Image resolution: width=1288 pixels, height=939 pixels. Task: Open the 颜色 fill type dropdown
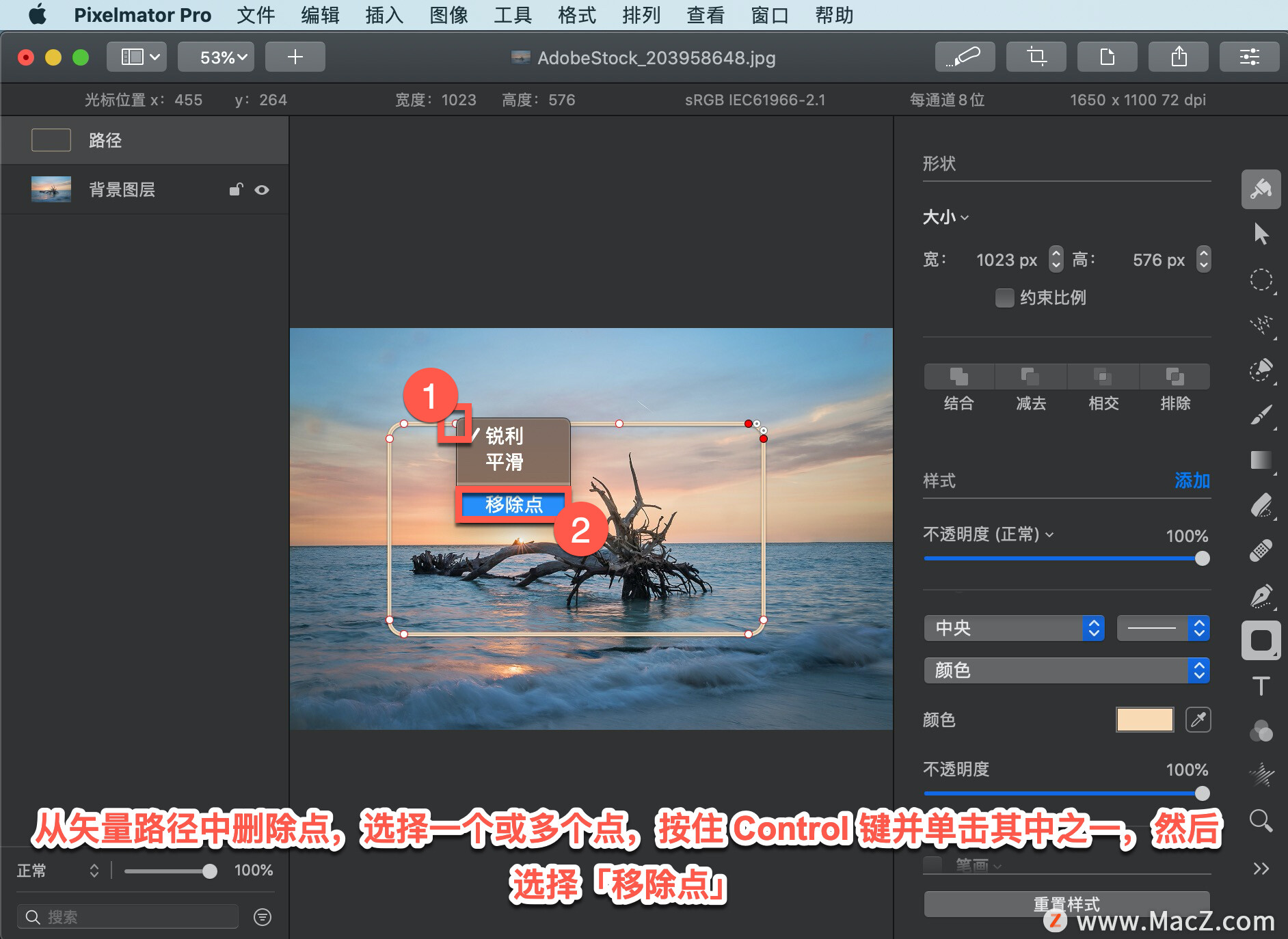pyautogui.click(x=1066, y=670)
